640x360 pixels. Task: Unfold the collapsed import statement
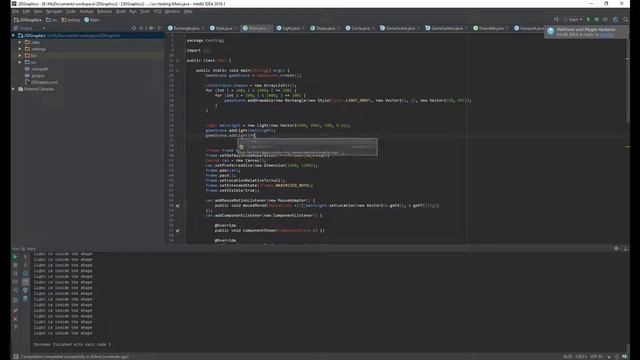click(207, 50)
